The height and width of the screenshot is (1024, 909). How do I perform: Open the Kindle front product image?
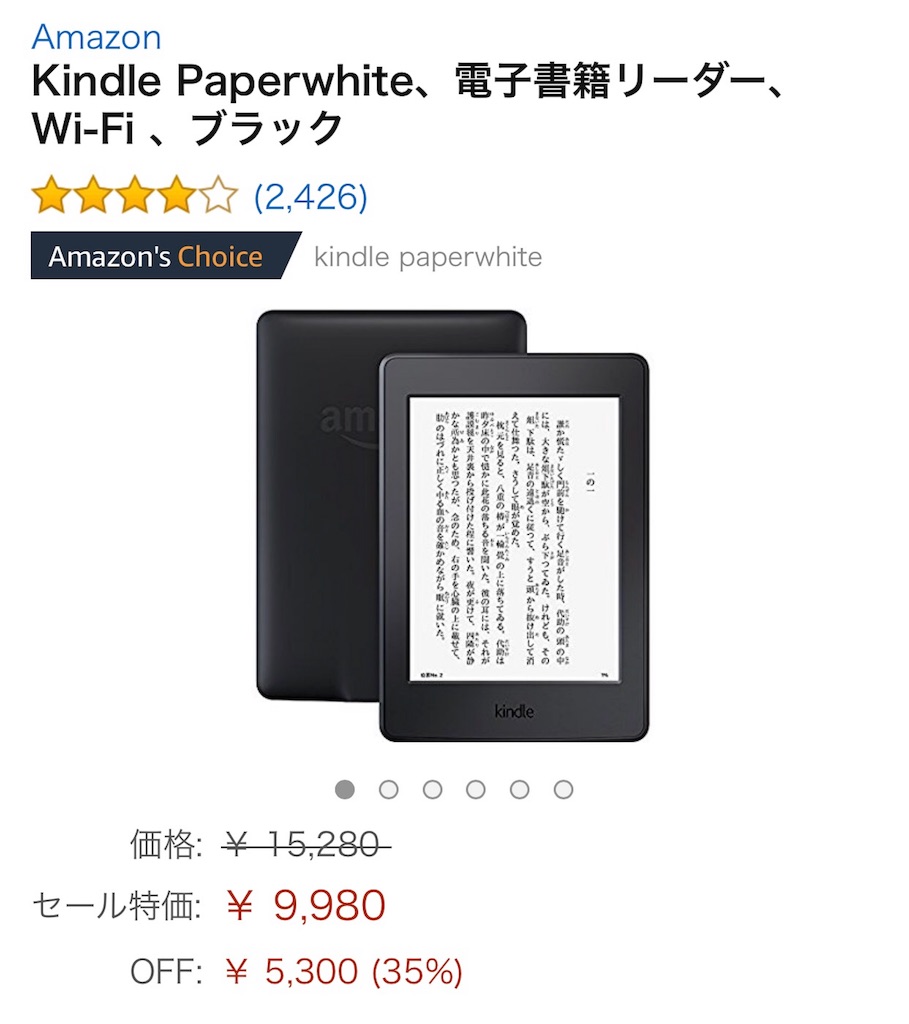[514, 547]
